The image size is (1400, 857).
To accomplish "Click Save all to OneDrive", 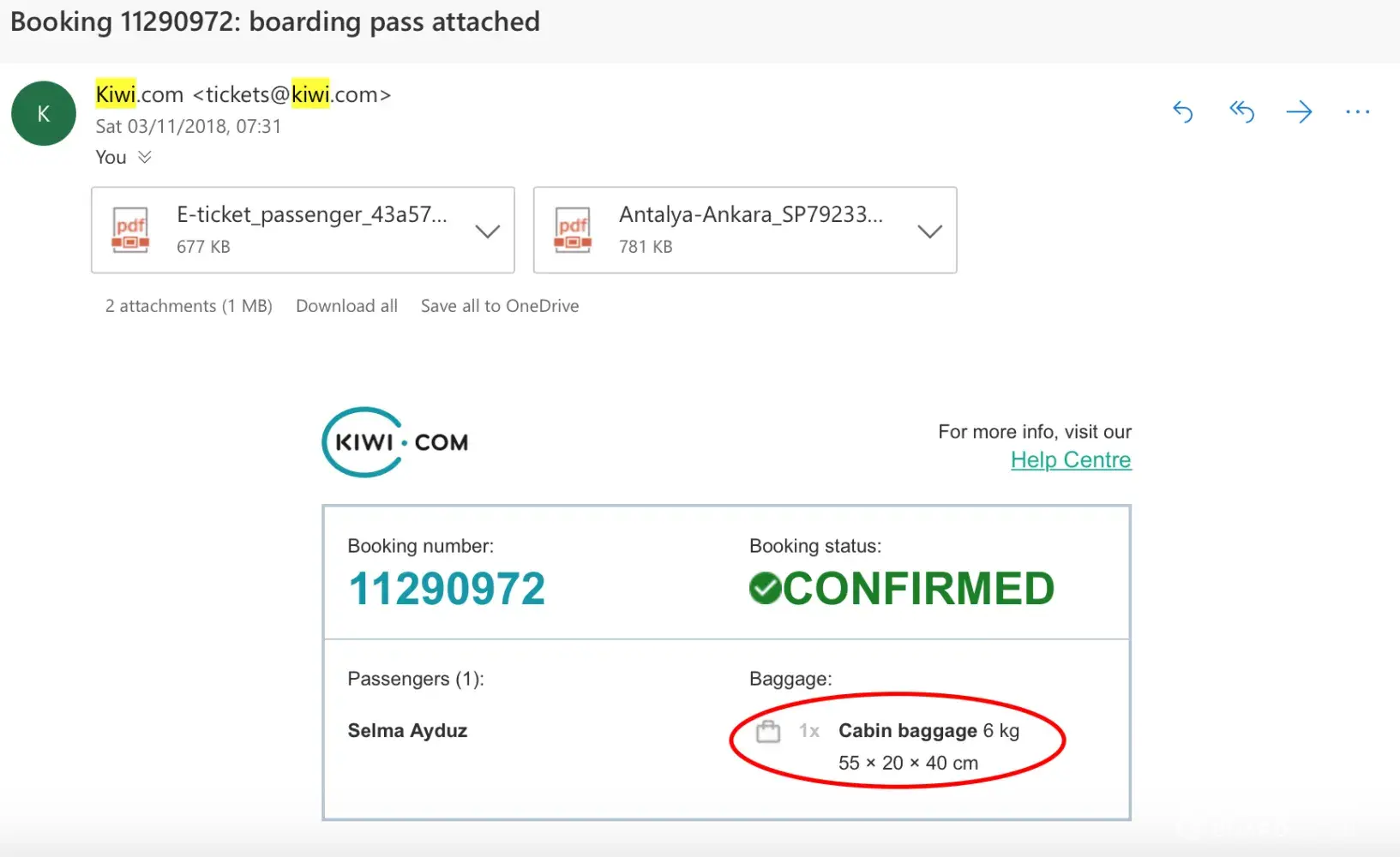I will pos(500,306).
